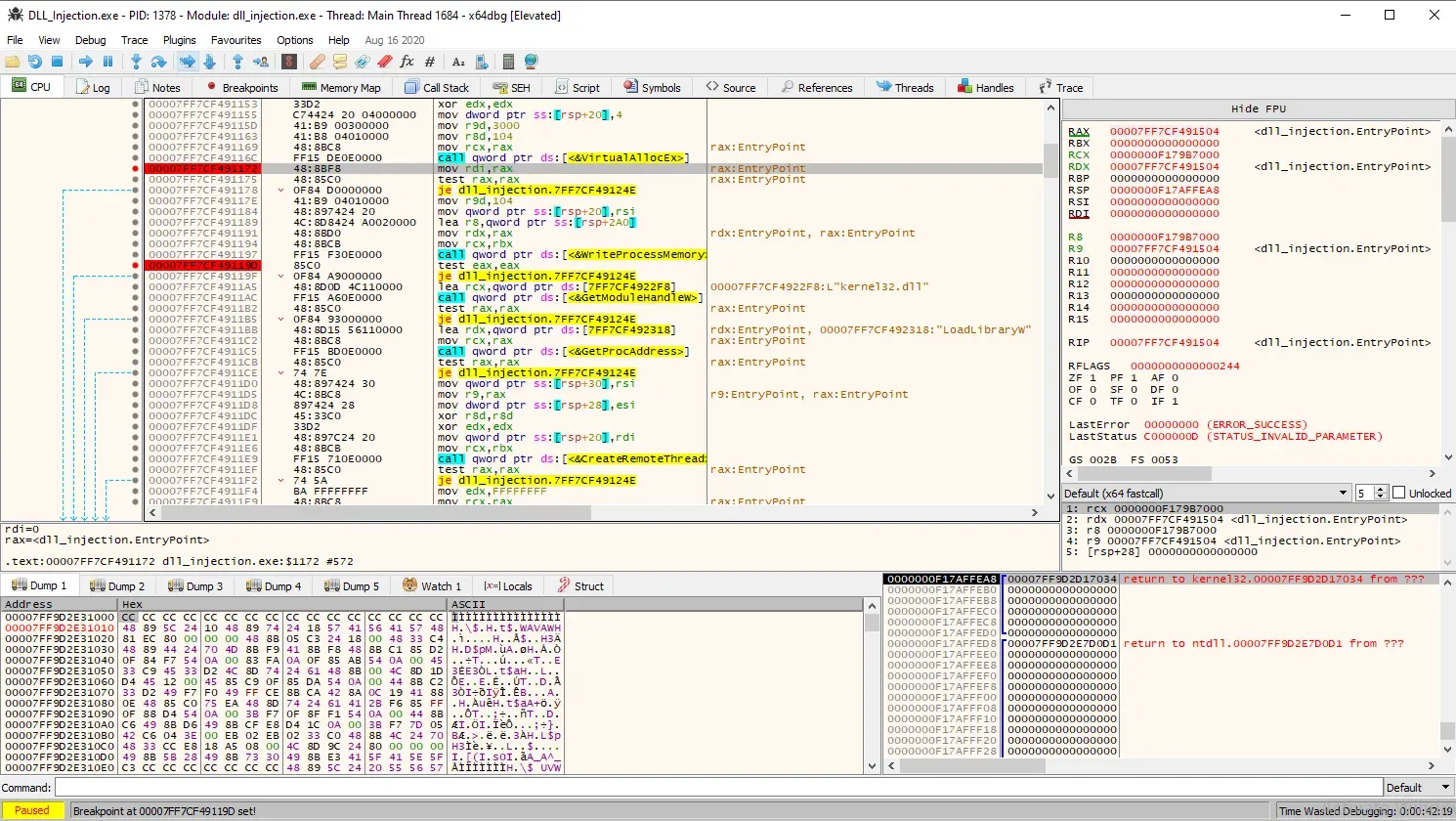The width and height of the screenshot is (1456, 821).
Task: Click the Run arrow icon
Action: pyautogui.click(x=86, y=62)
